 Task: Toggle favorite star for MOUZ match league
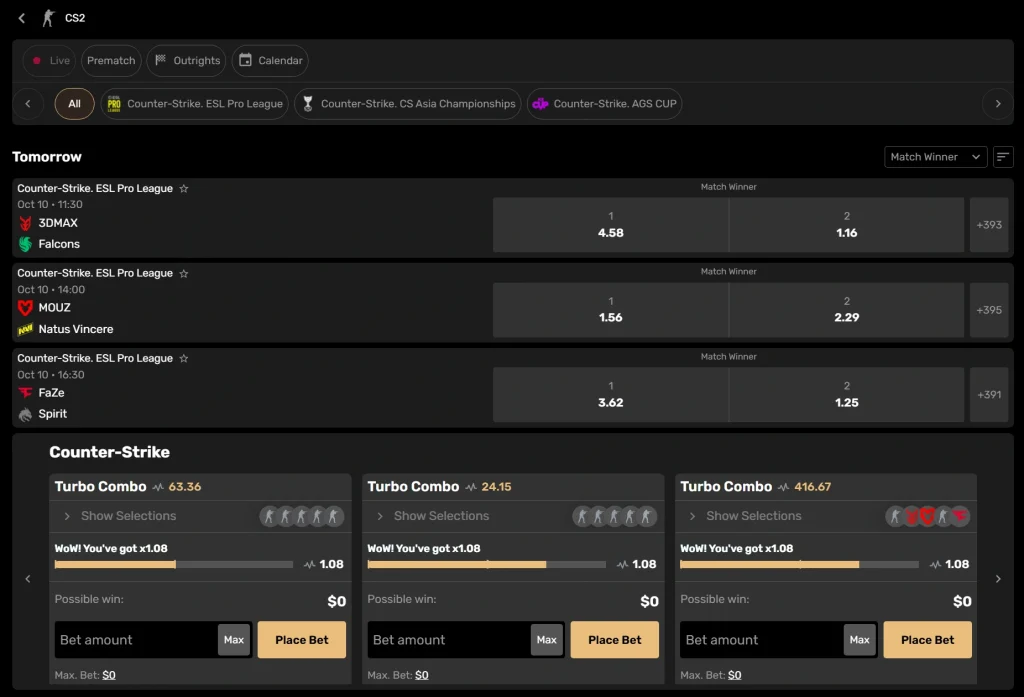184,274
